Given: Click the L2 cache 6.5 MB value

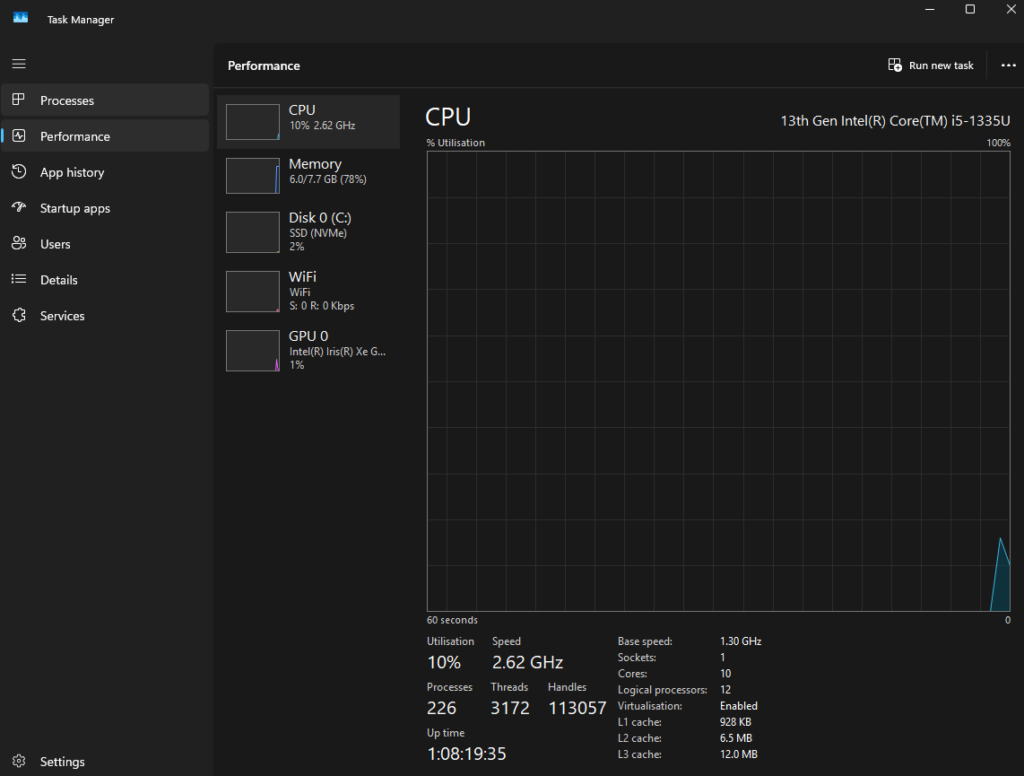Looking at the screenshot, I should pyautogui.click(x=736, y=738).
